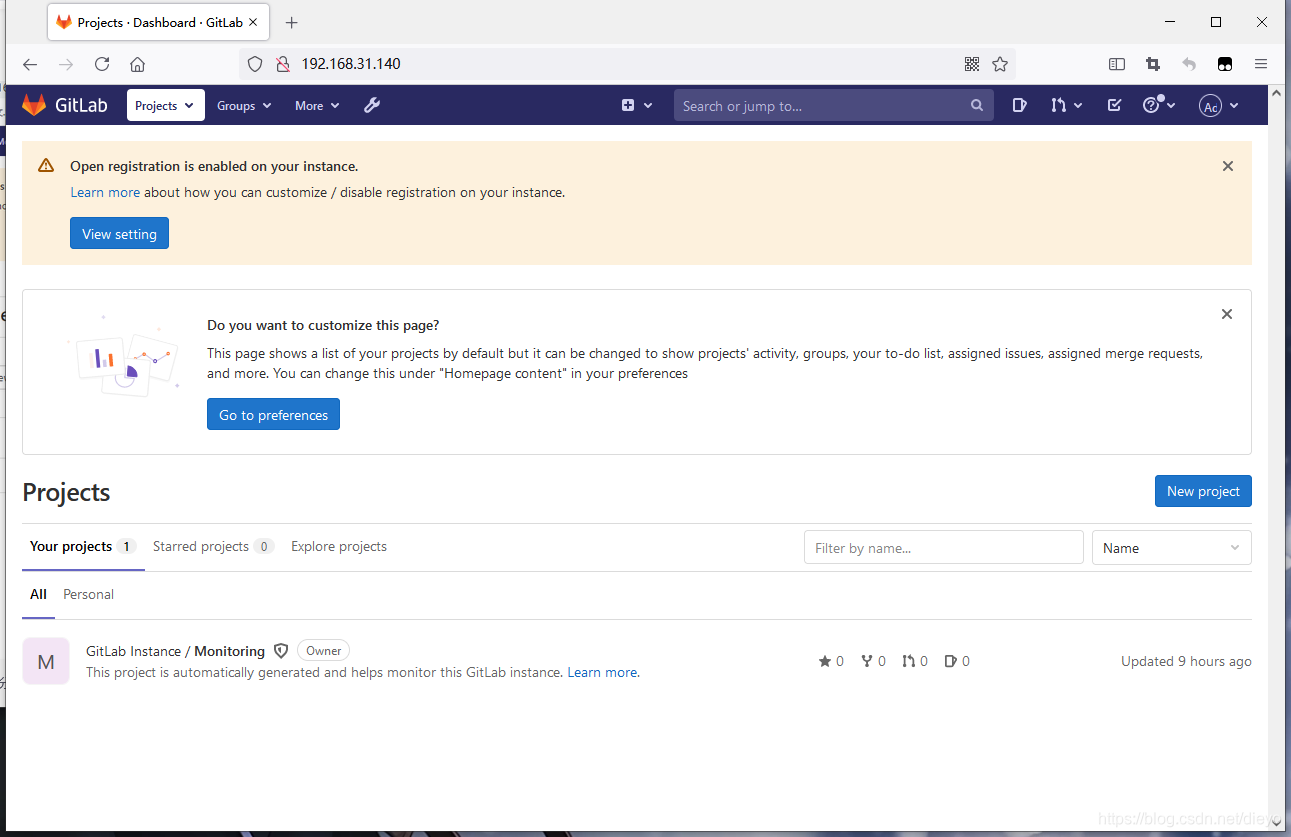The height and width of the screenshot is (837, 1291).
Task: Click the Projects page heading
Action: (66, 492)
